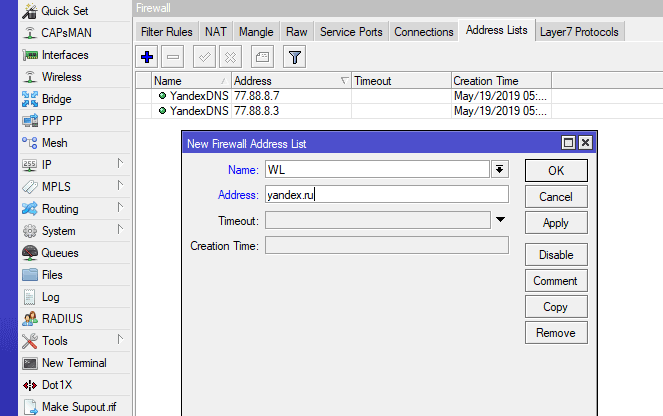Add a new entry with the blue plus
This screenshot has height=416, width=663.
point(147,57)
